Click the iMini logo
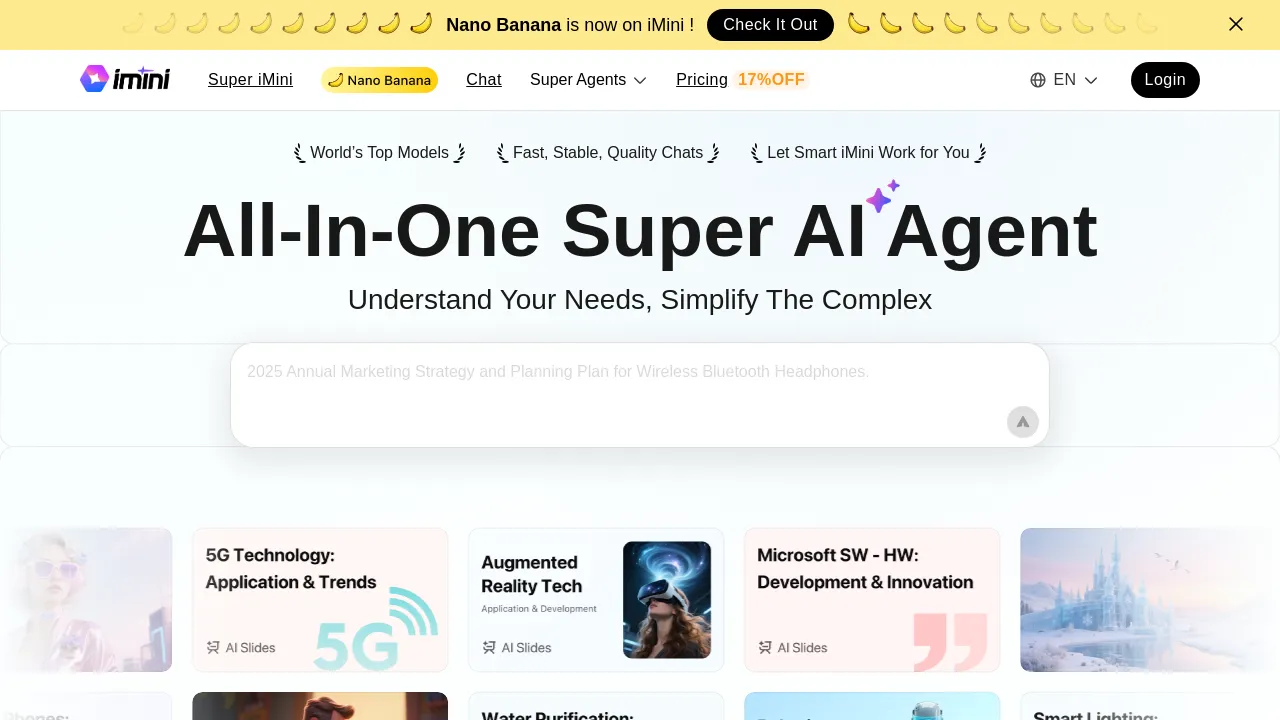Screen dimensions: 1280x720 point(125,79)
